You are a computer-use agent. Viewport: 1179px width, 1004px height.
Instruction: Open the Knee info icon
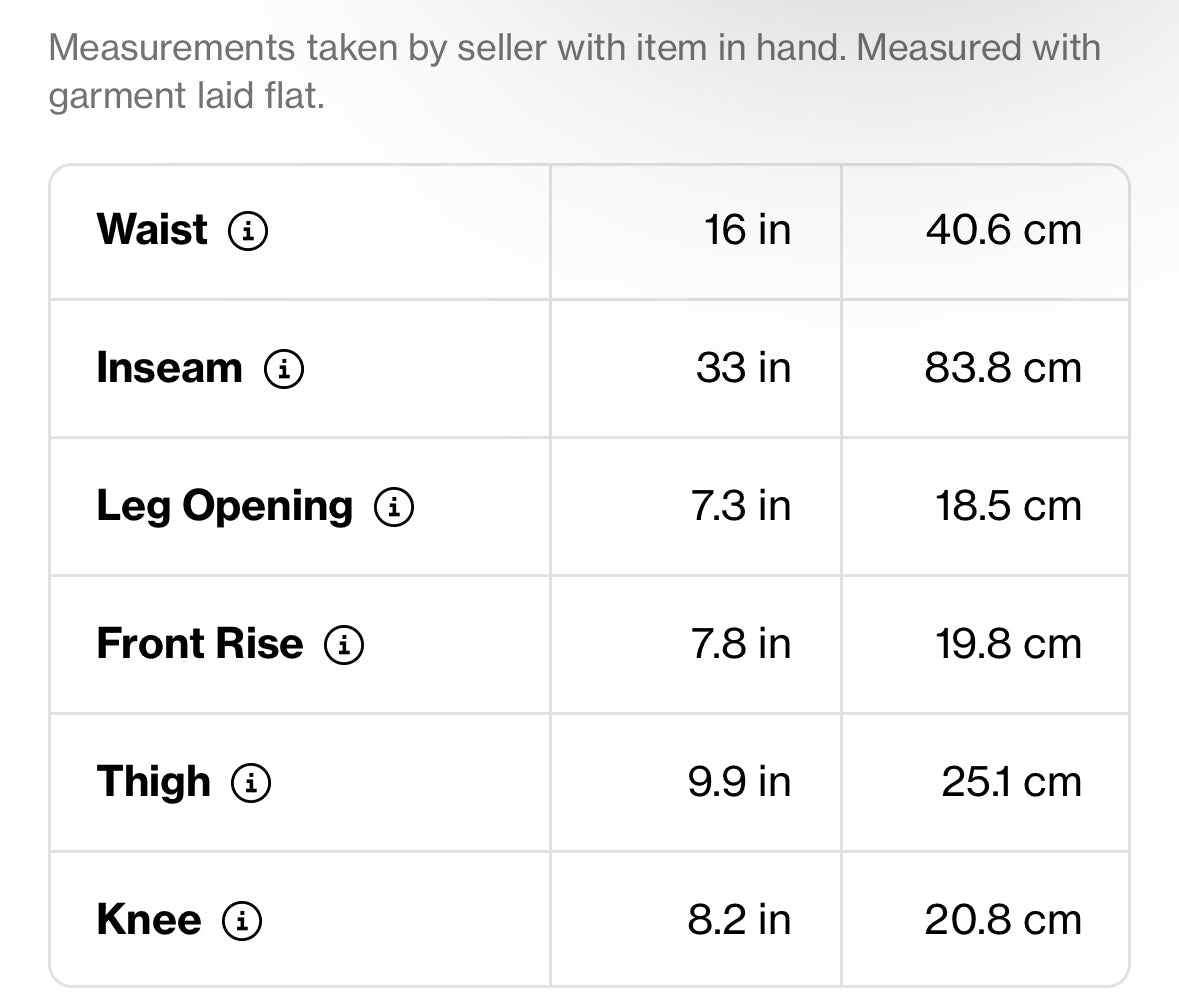coord(241,921)
